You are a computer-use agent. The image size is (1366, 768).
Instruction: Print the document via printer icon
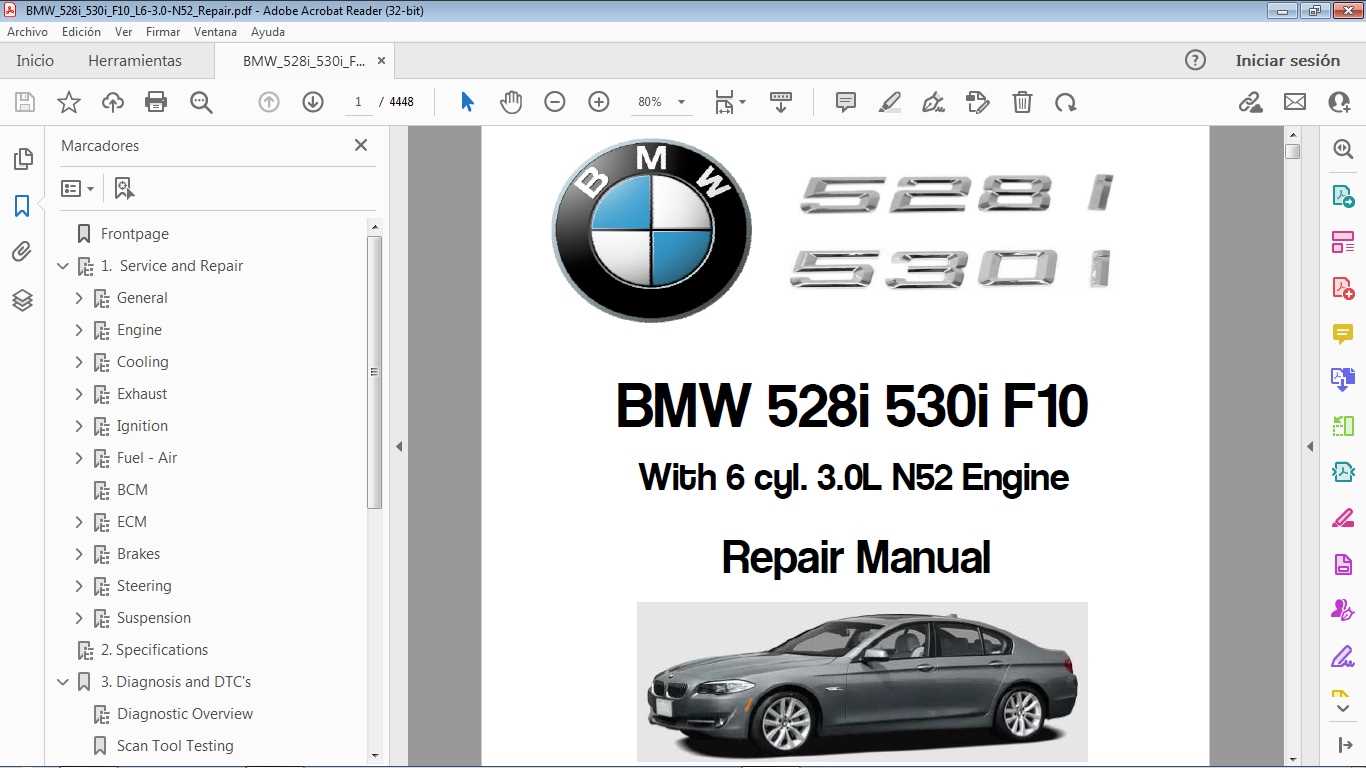(156, 102)
